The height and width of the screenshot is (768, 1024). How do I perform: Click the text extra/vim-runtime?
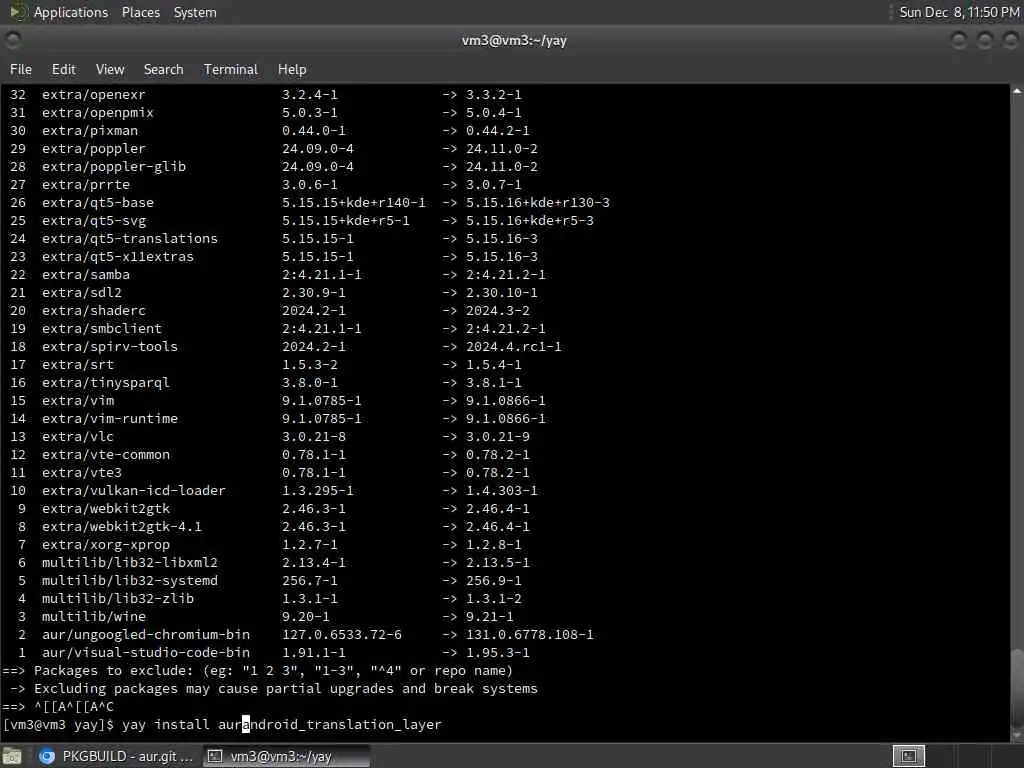[x=110, y=419]
